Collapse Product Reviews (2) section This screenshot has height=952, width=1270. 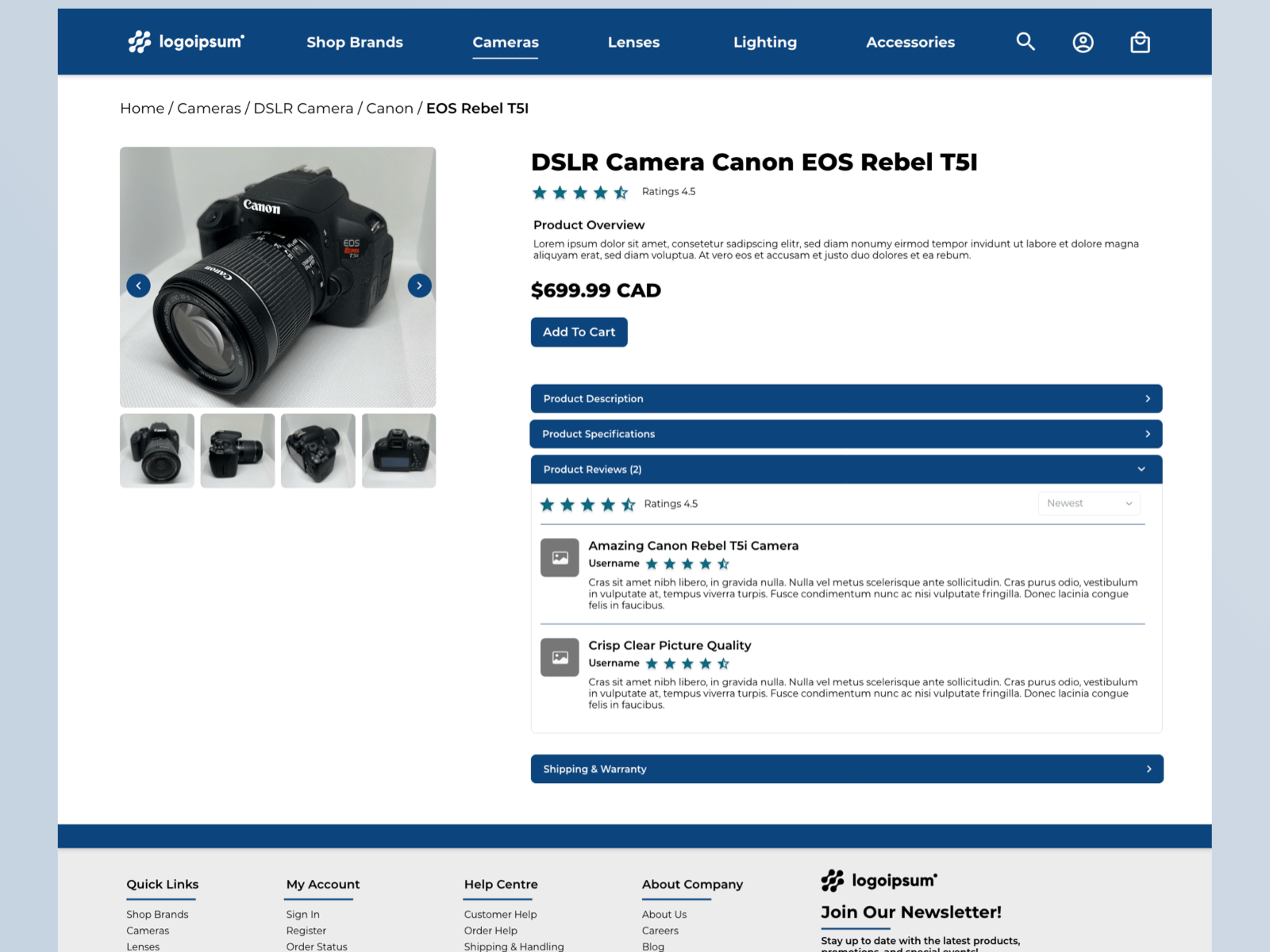pos(846,470)
